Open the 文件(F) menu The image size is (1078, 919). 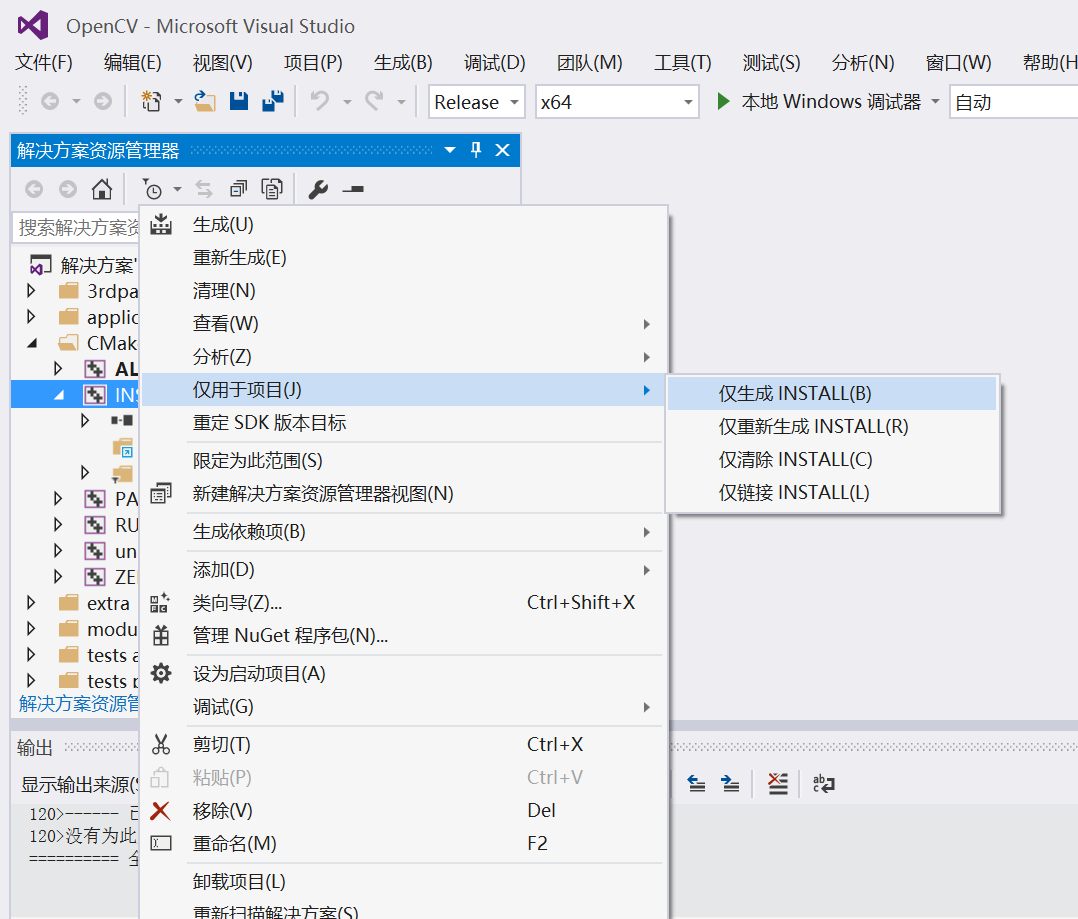[x=43, y=63]
